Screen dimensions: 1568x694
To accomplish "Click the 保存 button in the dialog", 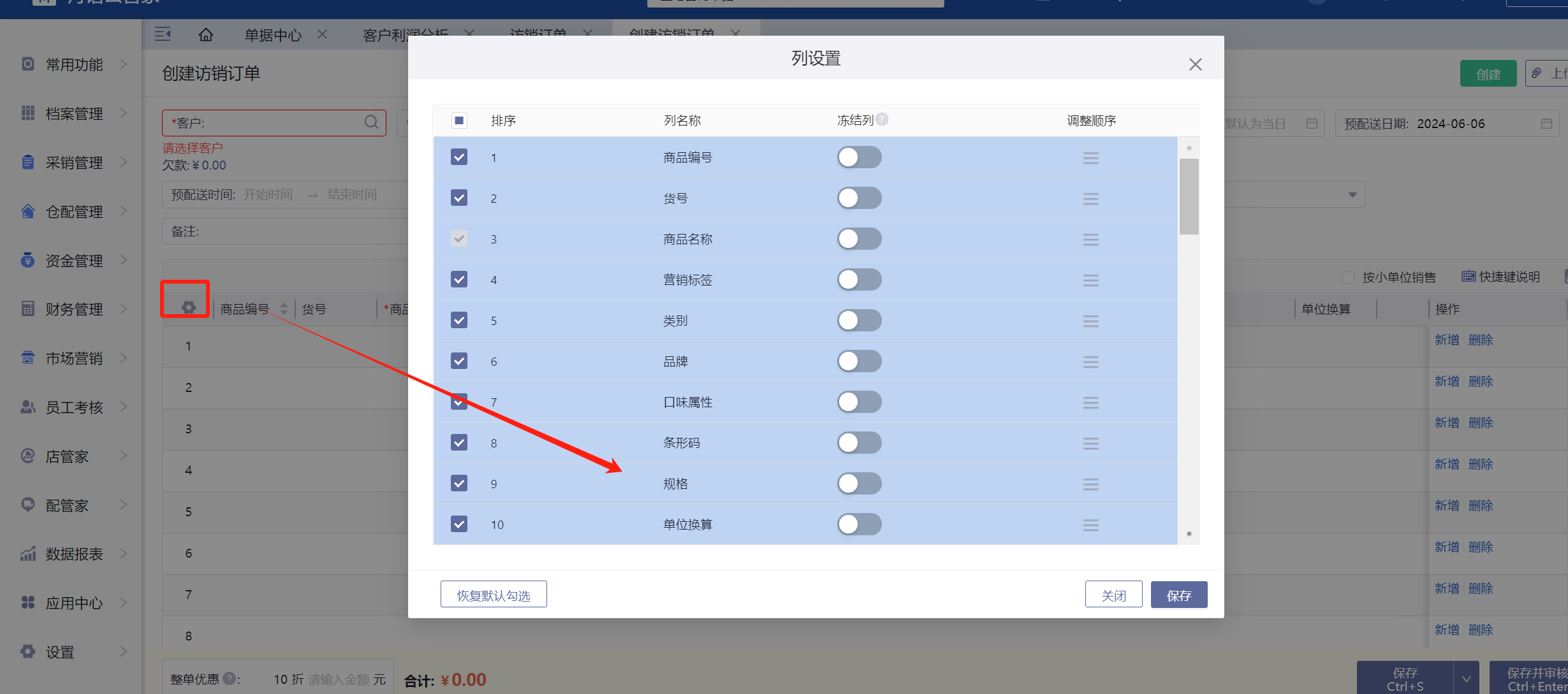I will (x=1178, y=595).
